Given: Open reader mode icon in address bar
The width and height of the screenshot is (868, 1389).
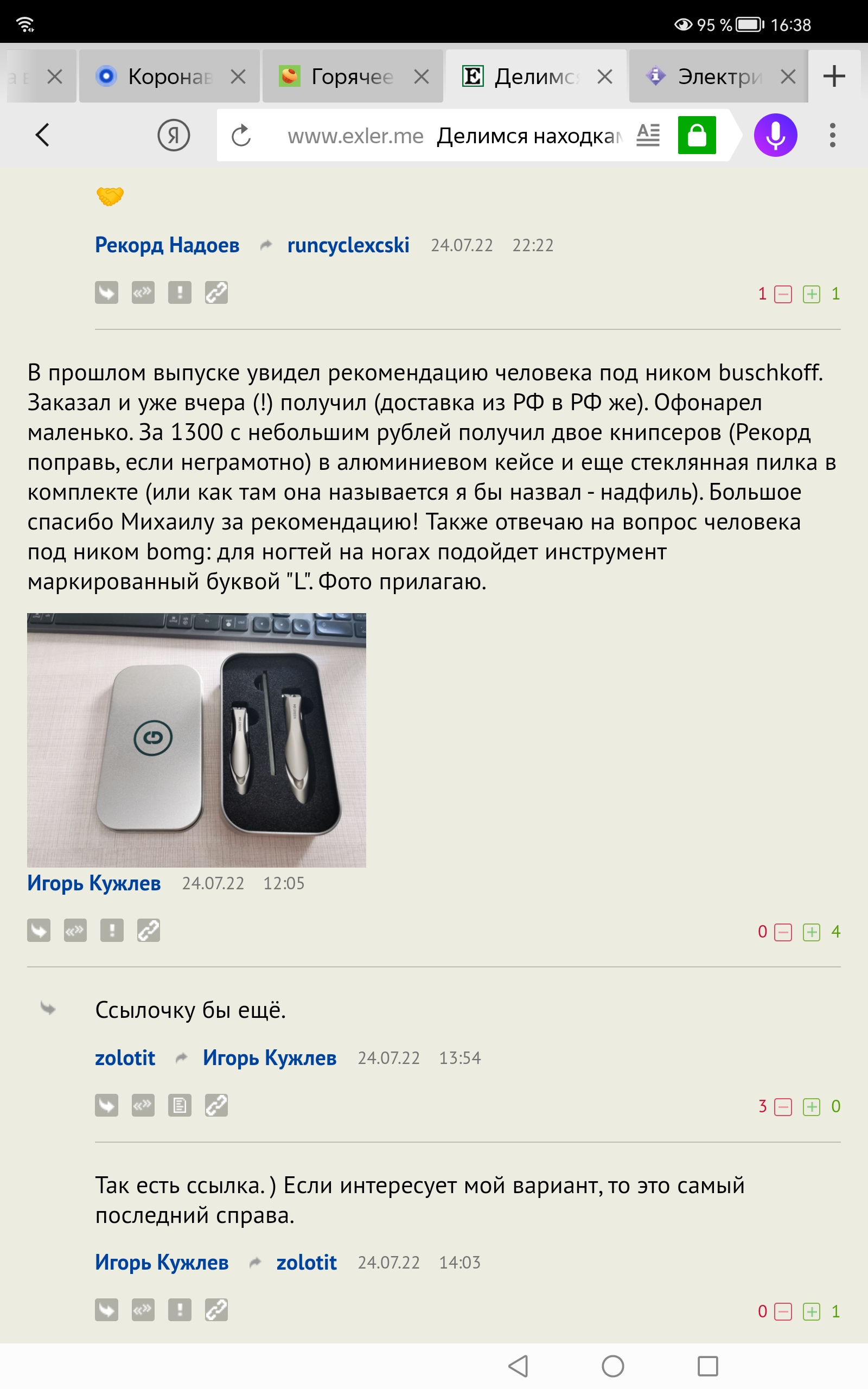Looking at the screenshot, I should pyautogui.click(x=648, y=136).
